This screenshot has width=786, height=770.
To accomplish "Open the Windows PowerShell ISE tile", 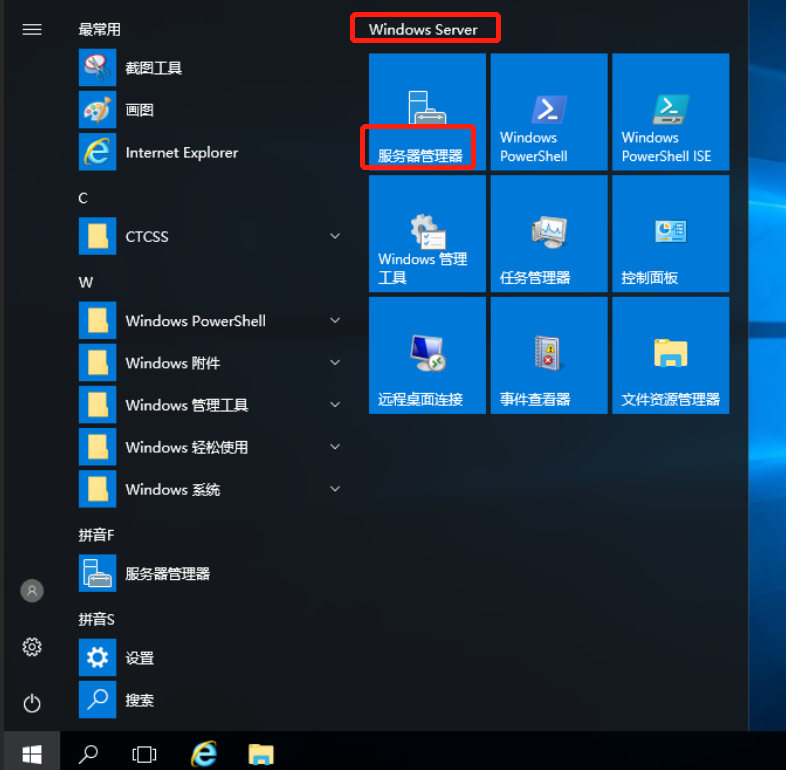I will click(670, 112).
